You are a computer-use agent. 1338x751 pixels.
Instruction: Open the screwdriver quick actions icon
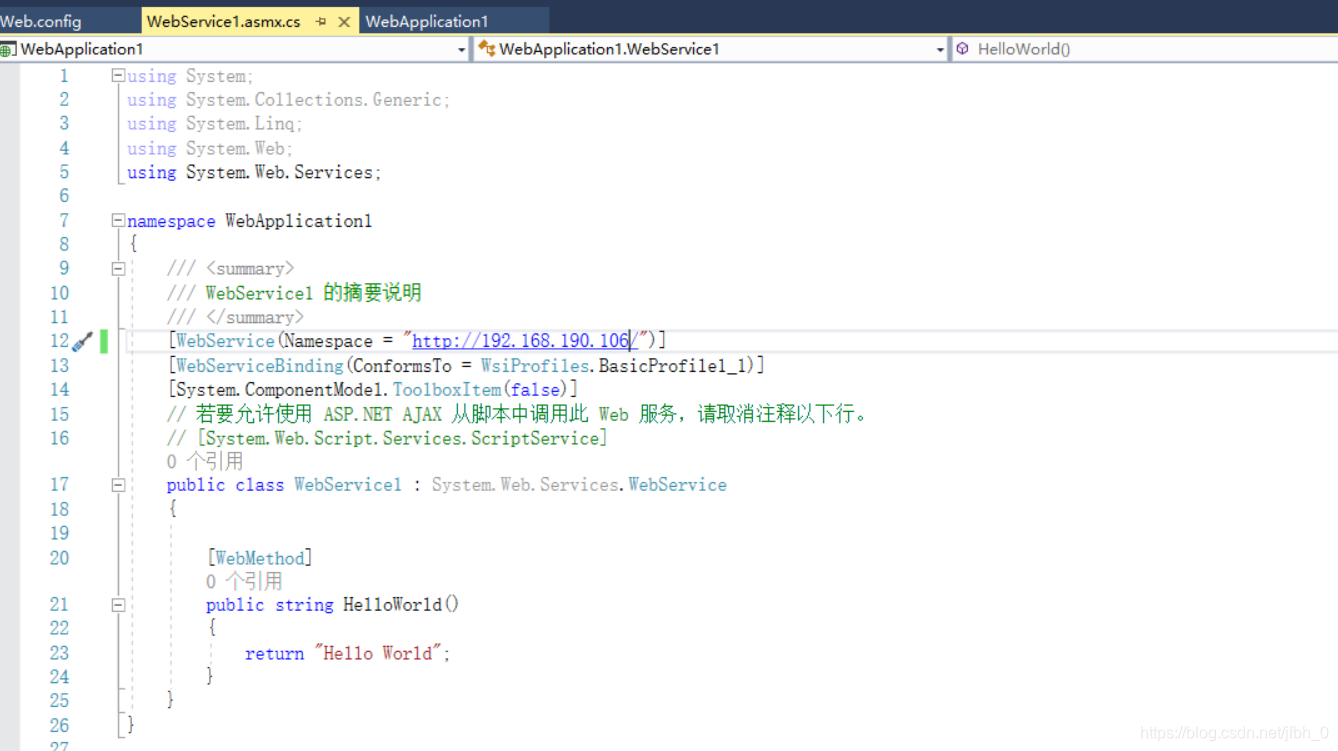(x=83, y=341)
